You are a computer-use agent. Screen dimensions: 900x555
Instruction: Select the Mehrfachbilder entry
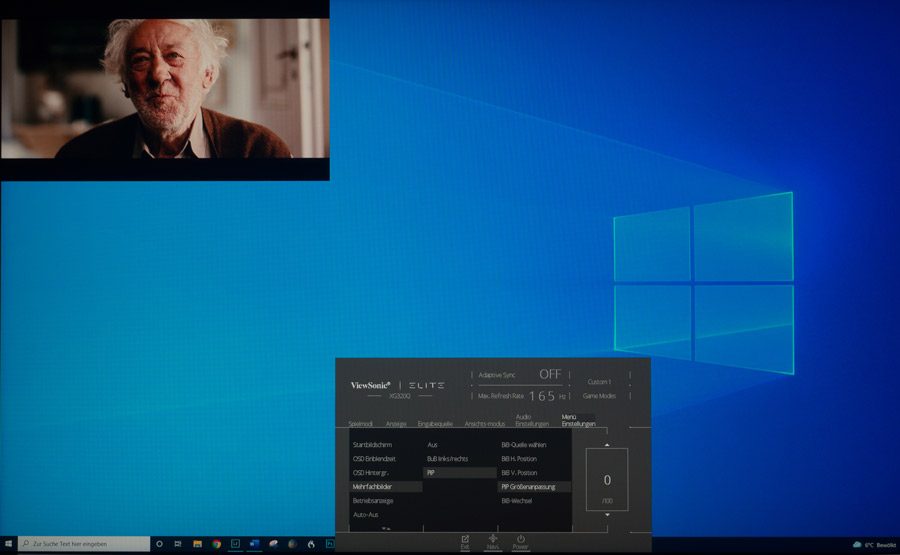pyautogui.click(x=385, y=487)
